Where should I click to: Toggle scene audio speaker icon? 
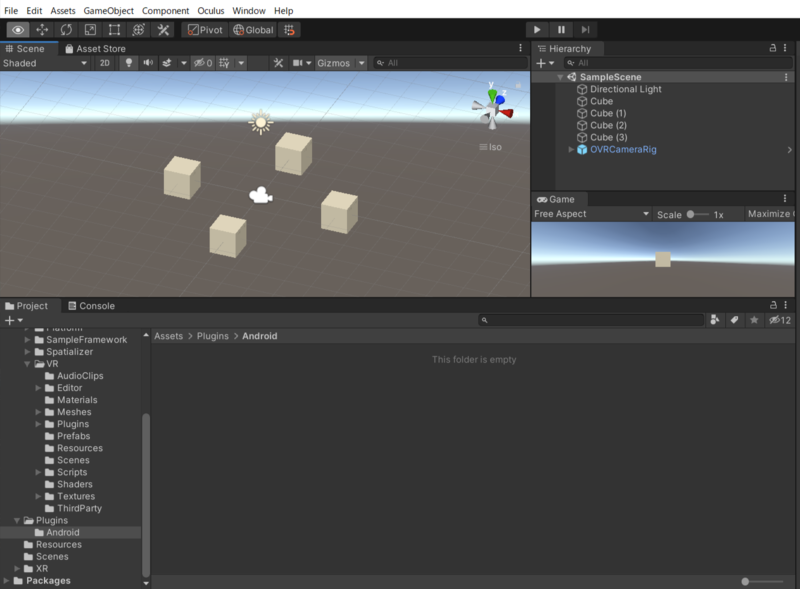coord(148,63)
